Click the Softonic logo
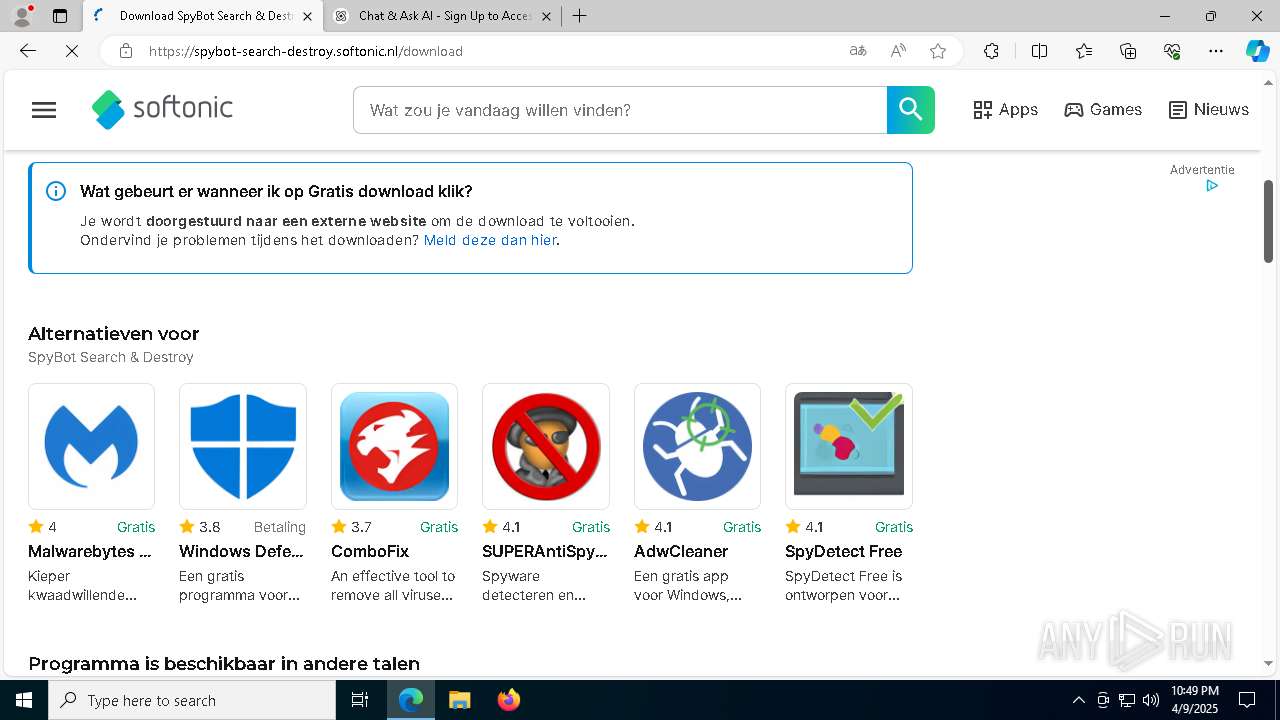1280x720 pixels. click(162, 109)
